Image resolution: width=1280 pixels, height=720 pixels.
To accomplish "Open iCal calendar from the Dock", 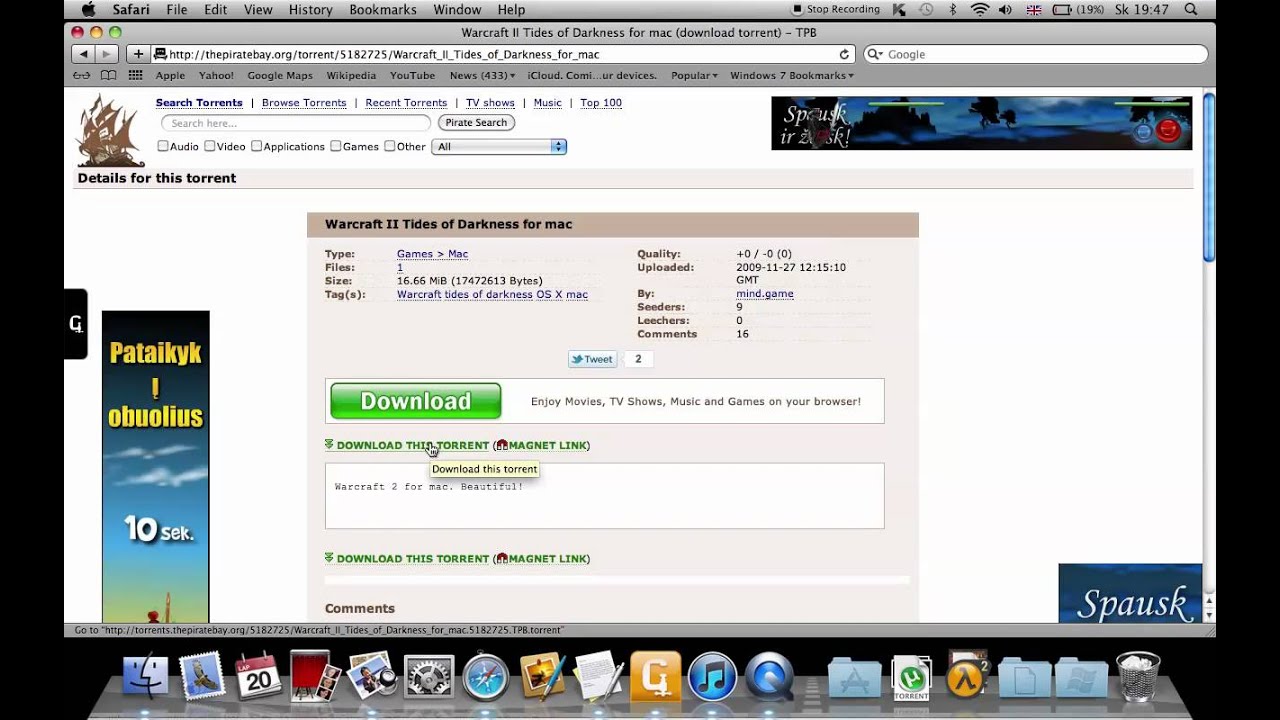I will (259, 677).
